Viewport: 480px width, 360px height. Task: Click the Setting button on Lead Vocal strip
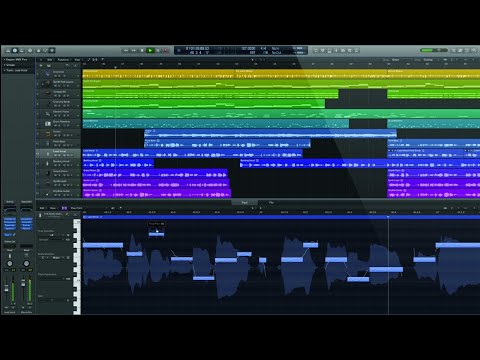click(x=10, y=202)
